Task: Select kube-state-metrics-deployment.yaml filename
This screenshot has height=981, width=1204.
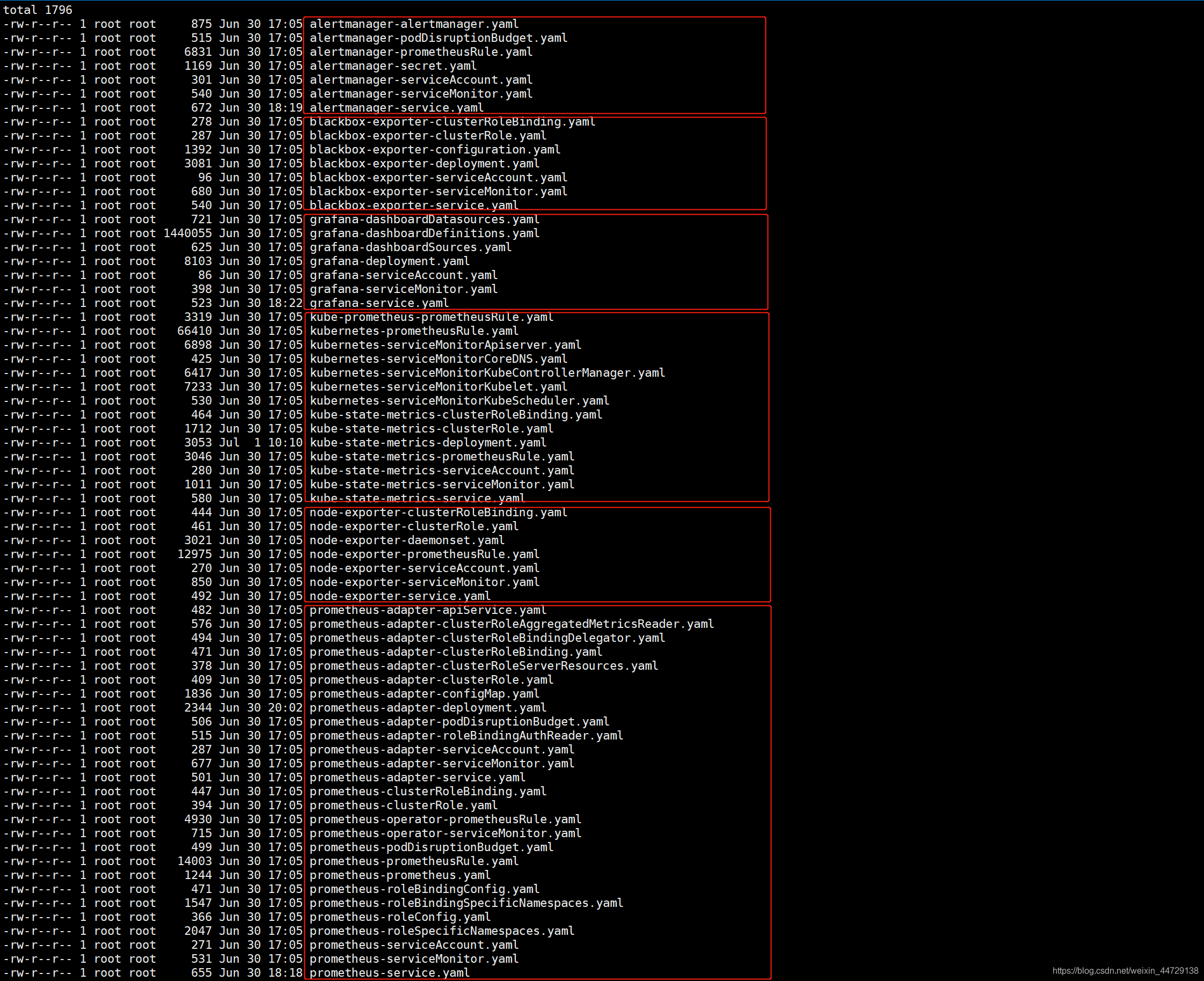Action: [x=428, y=442]
